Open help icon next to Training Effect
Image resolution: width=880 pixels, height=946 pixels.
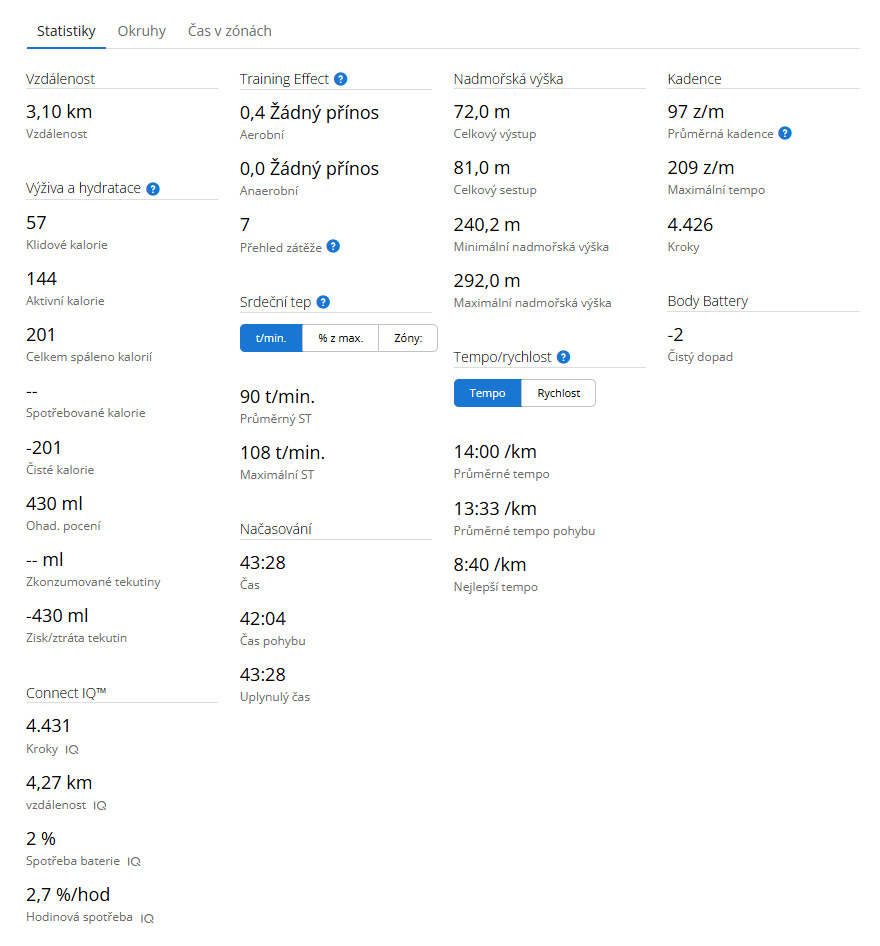(x=340, y=79)
